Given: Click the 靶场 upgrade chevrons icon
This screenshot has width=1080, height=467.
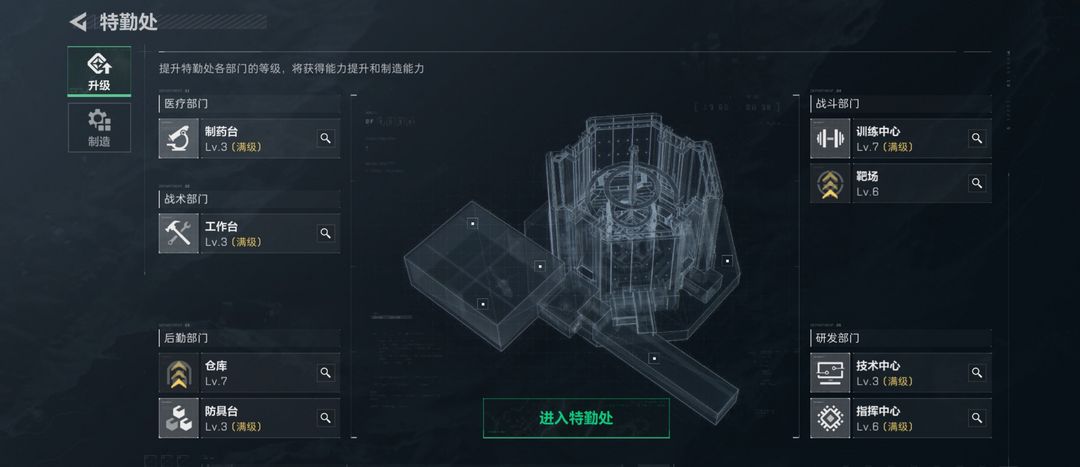Looking at the screenshot, I should [x=830, y=183].
